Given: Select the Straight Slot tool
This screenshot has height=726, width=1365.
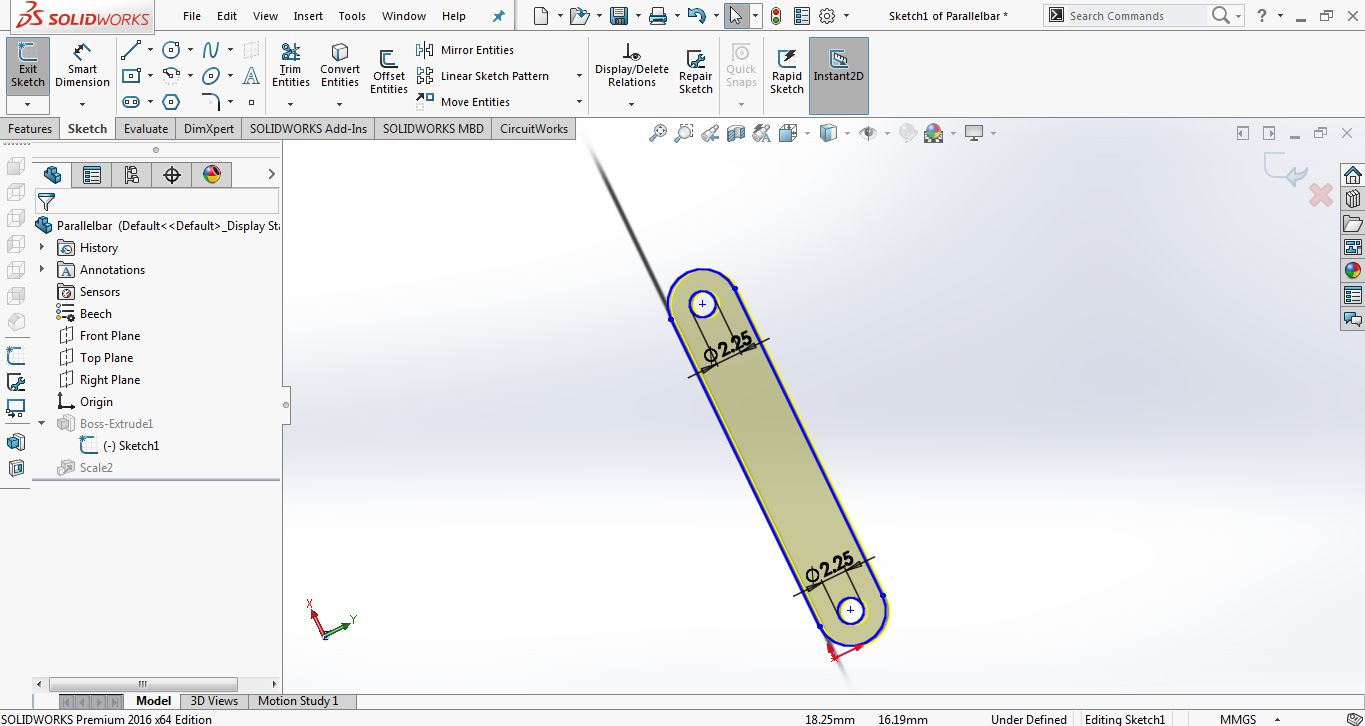Looking at the screenshot, I should click(130, 102).
